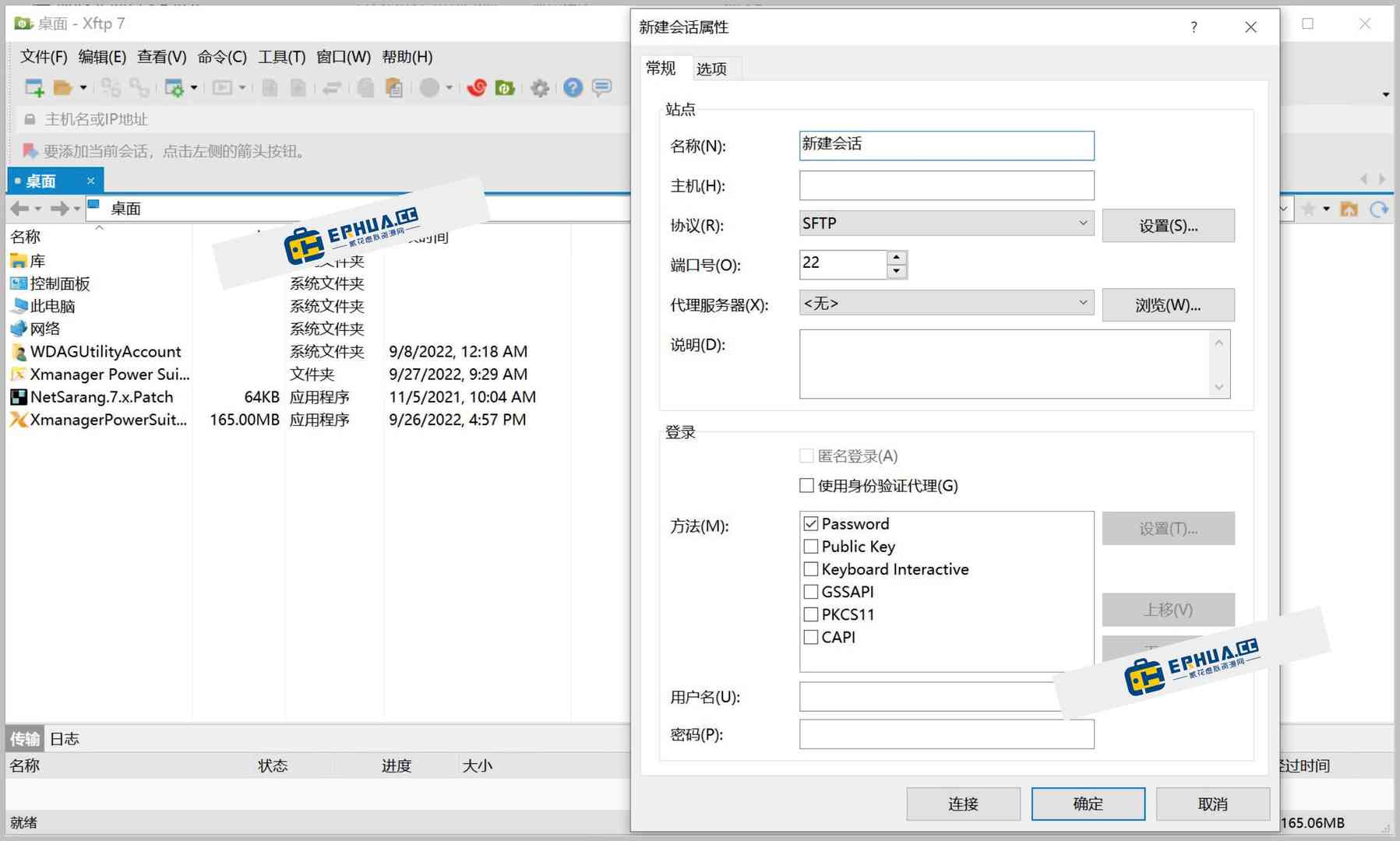
Task: Click the Refresh icon at path bar right
Action: 1379,209
